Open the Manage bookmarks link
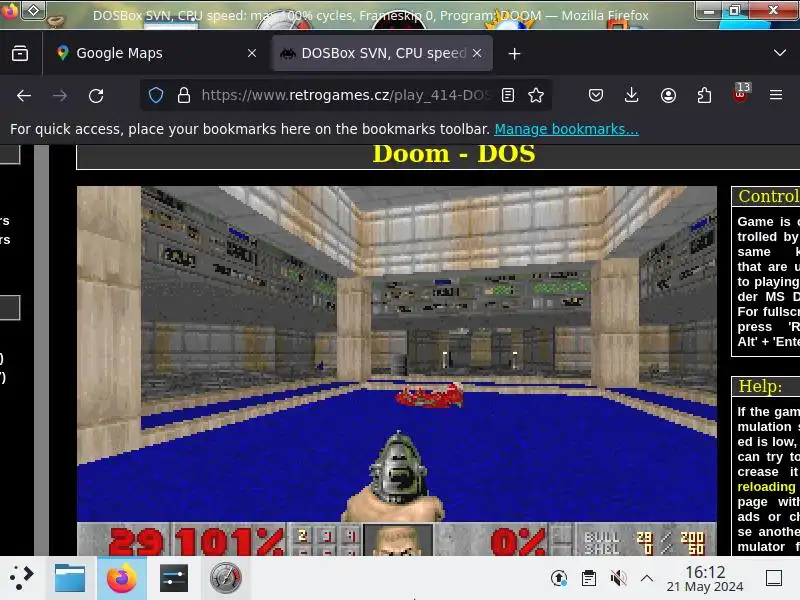The height and width of the screenshot is (600, 800). point(566,129)
